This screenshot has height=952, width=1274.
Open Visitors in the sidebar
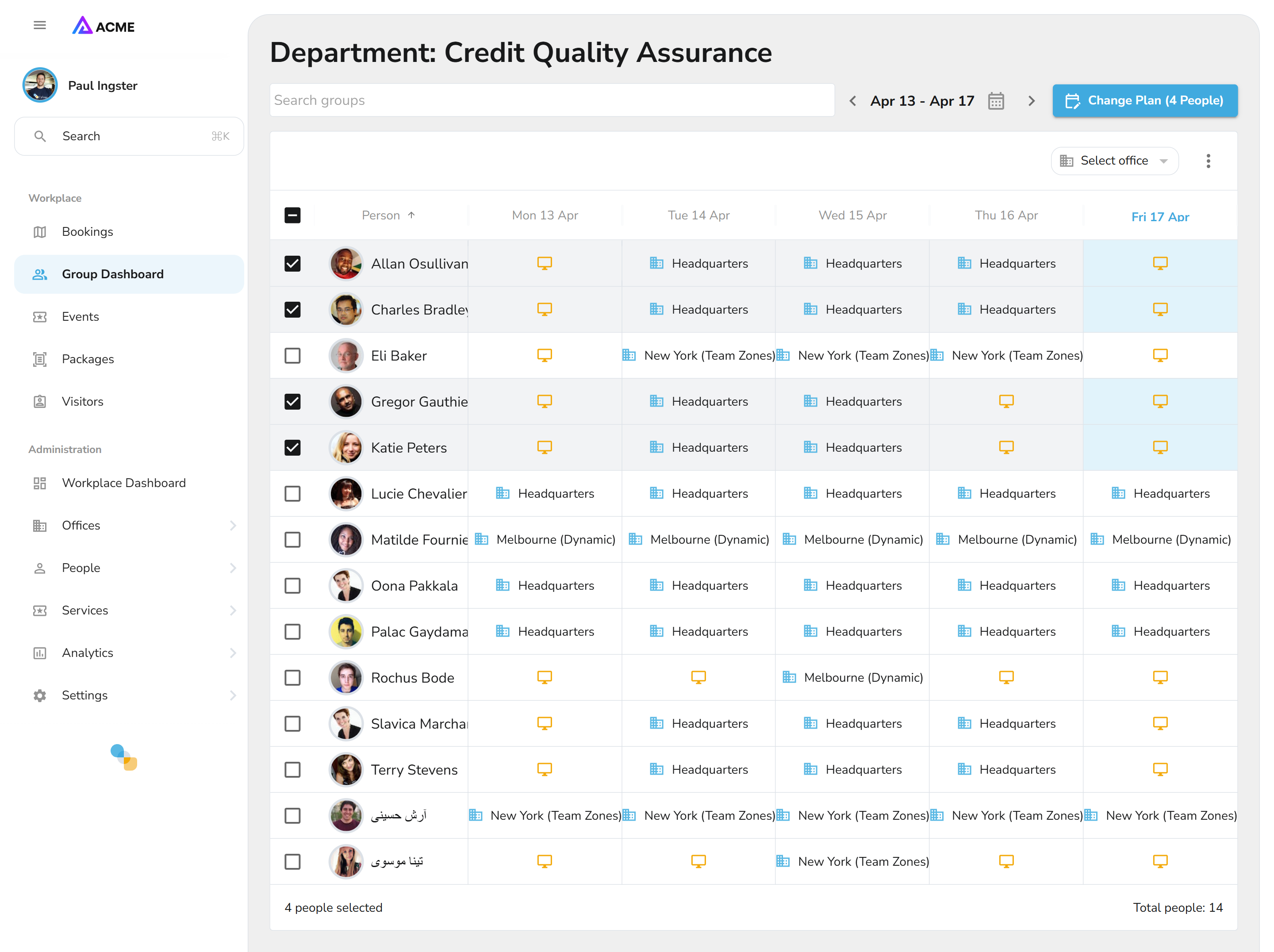[82, 401]
